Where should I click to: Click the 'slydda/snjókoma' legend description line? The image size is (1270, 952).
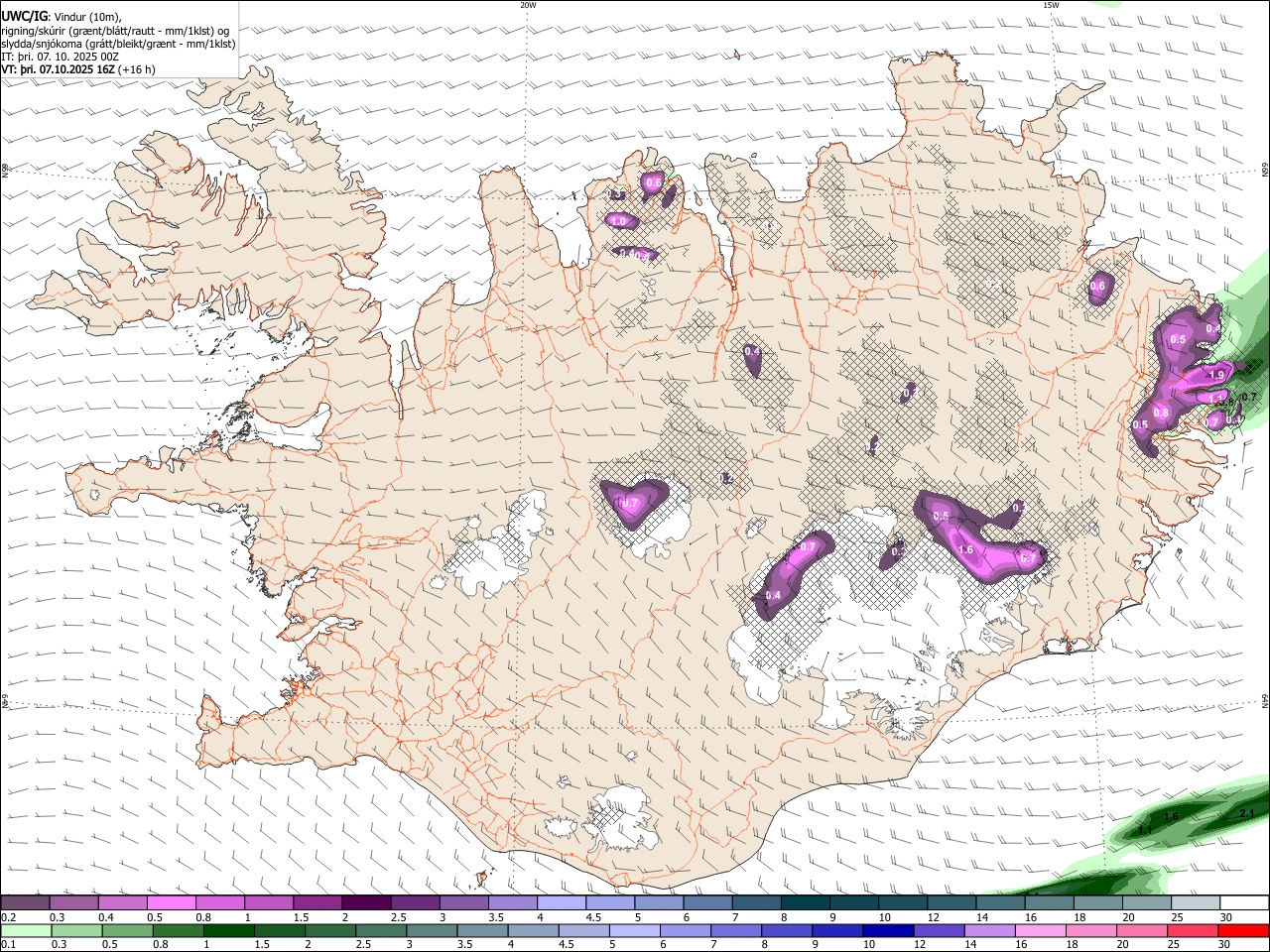(118, 44)
